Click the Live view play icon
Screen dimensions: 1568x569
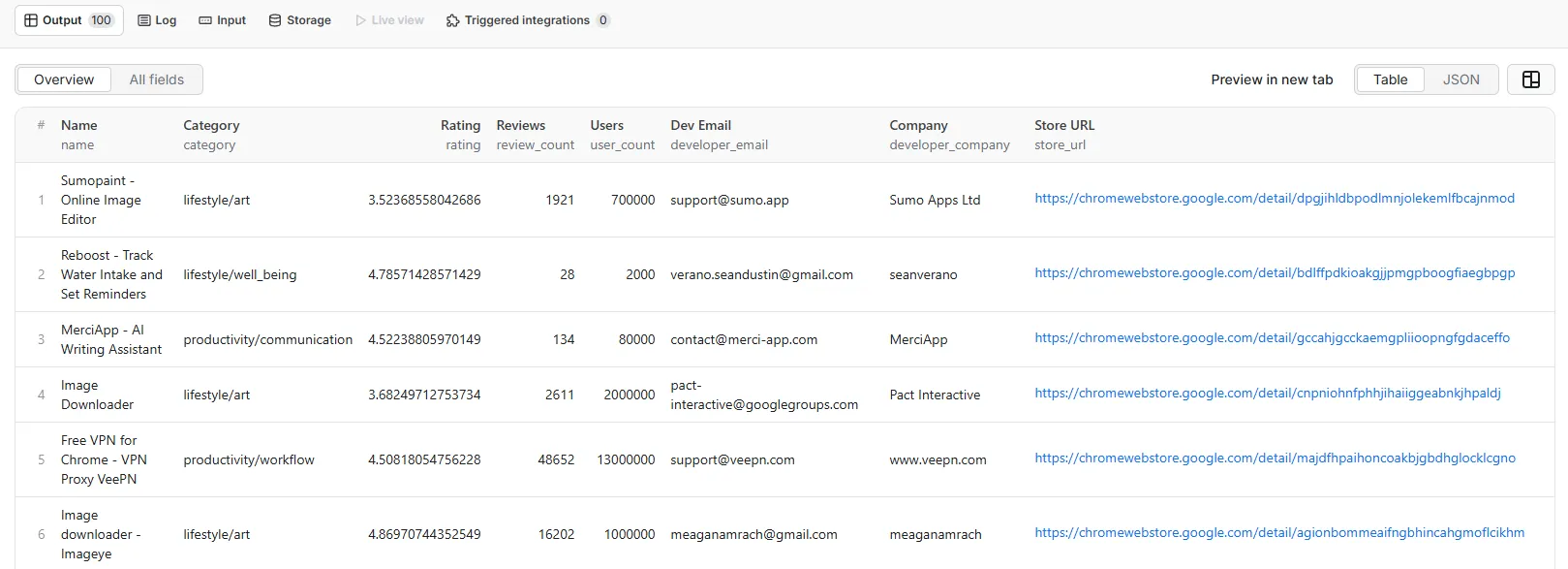click(360, 20)
